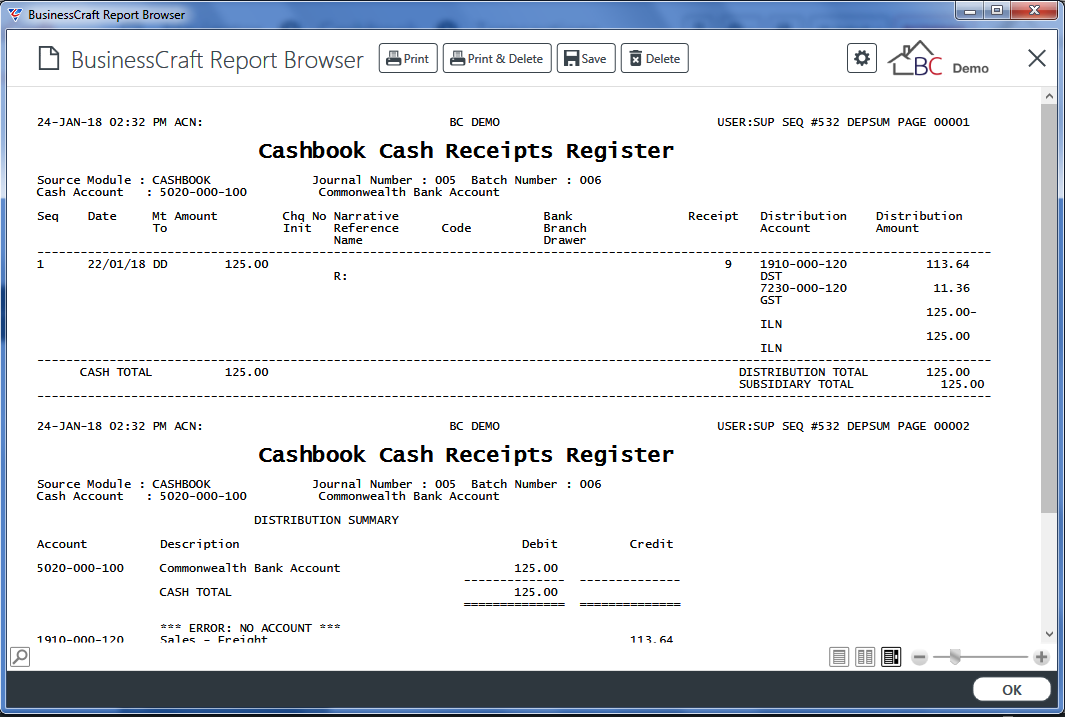Click the Print & Delete button
Image resolution: width=1065 pixels, height=717 pixels.
pos(497,58)
